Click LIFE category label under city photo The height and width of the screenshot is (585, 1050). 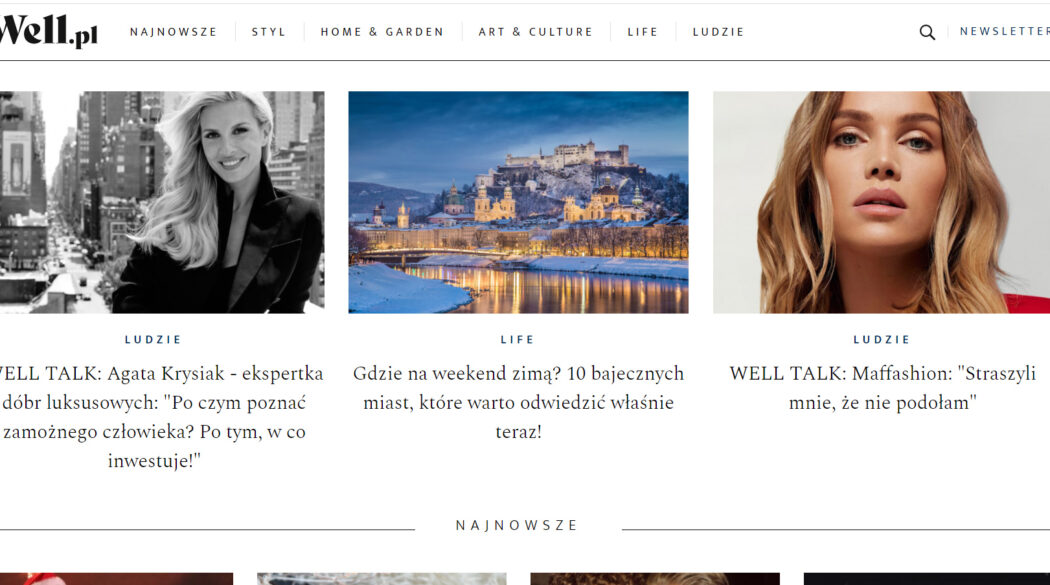[518, 339]
